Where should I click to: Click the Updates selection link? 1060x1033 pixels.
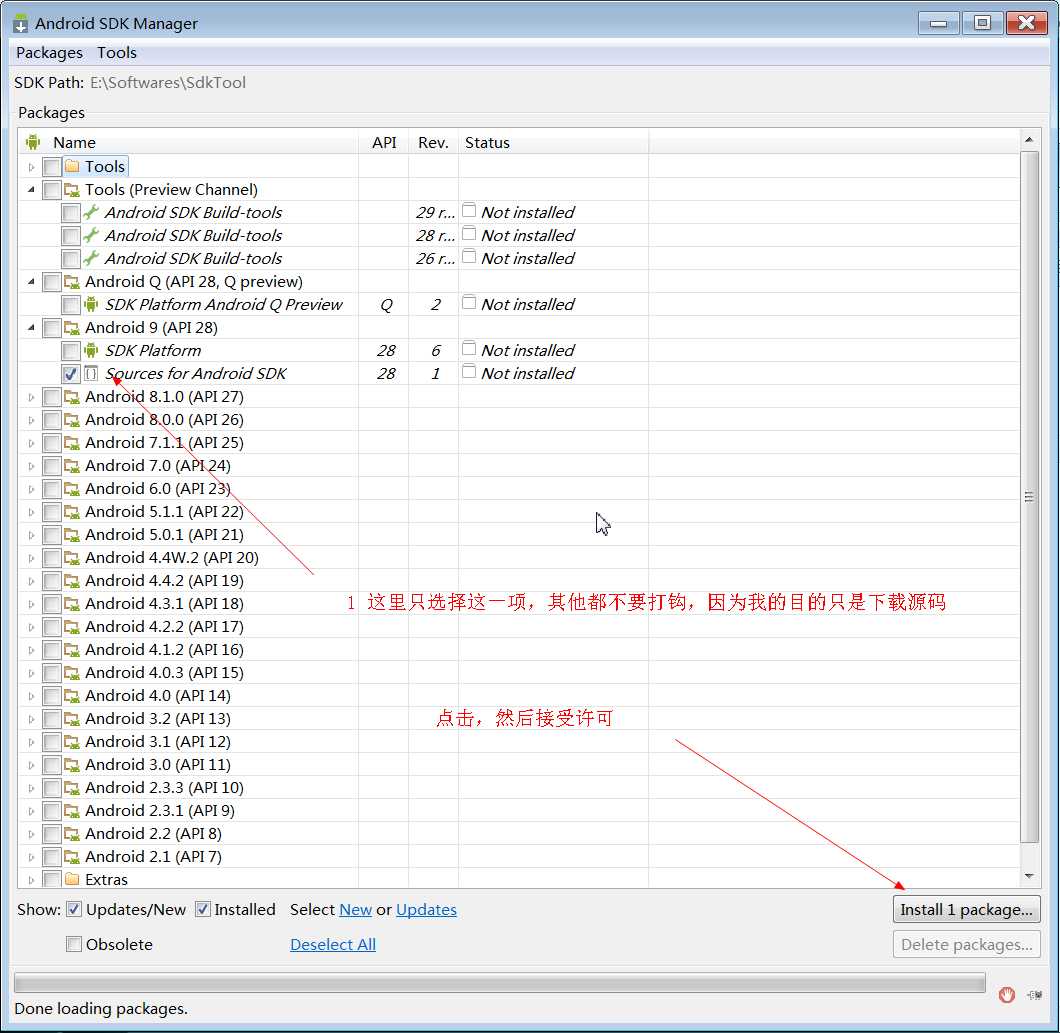click(427, 909)
